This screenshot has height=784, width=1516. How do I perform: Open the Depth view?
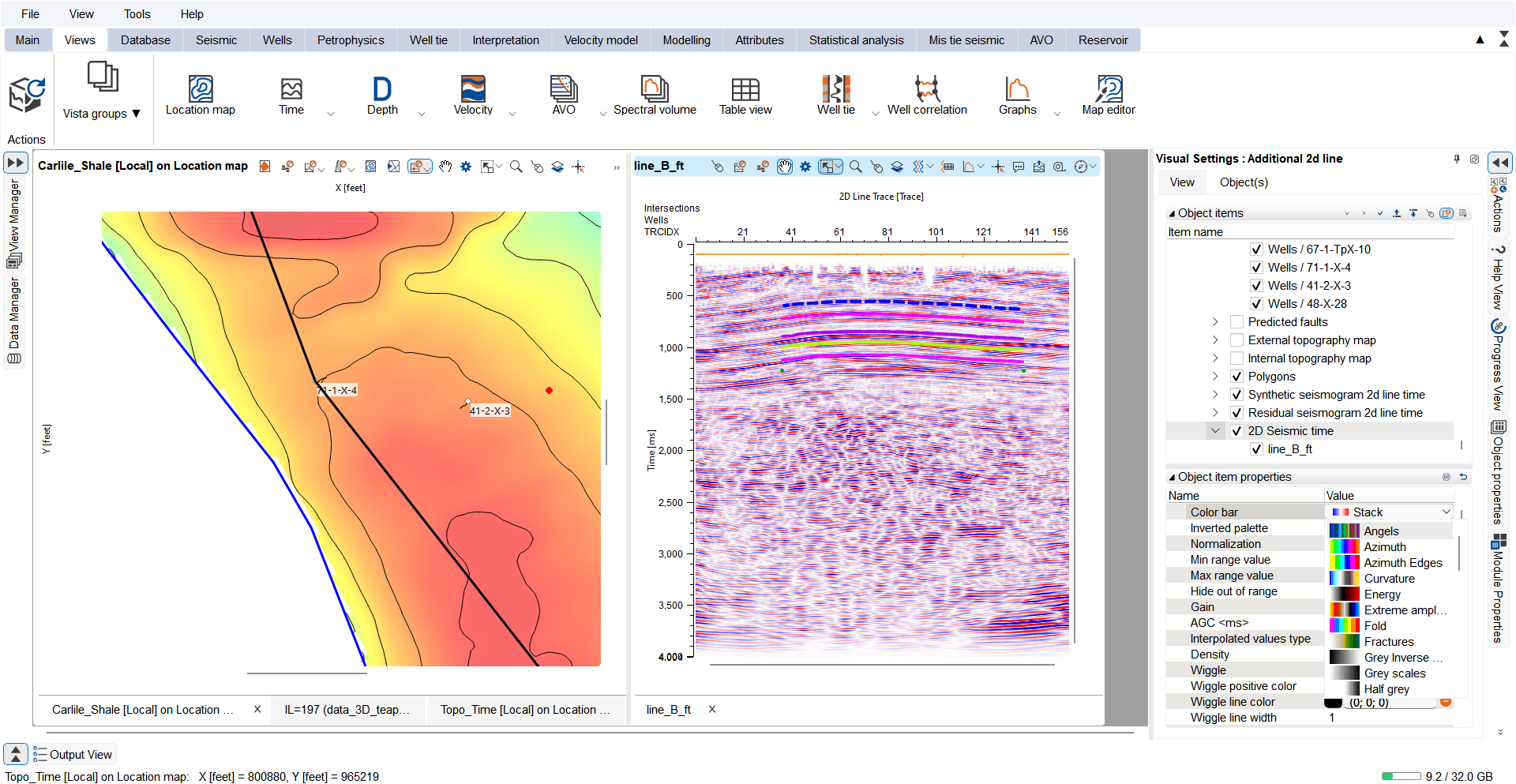pos(382,96)
